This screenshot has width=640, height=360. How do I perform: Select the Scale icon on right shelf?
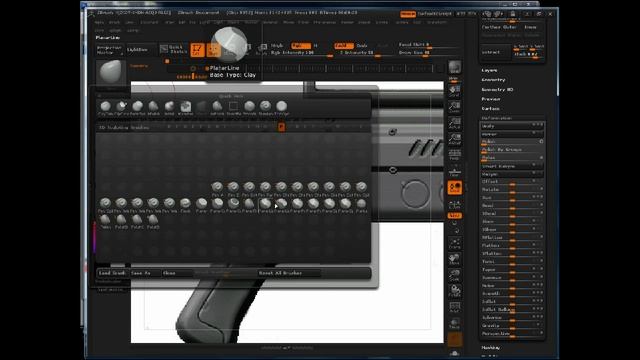point(454,276)
